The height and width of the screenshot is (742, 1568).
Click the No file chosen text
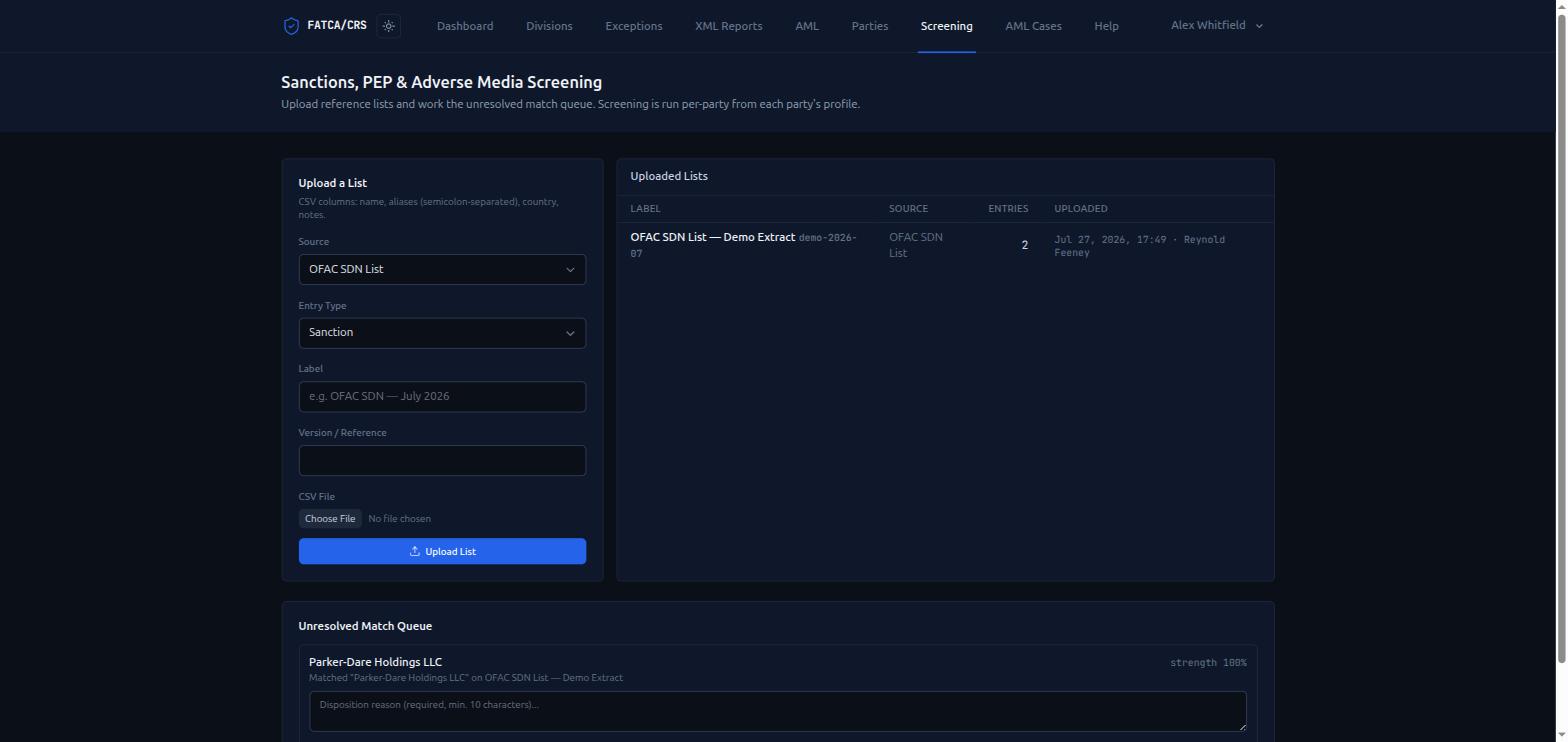(x=399, y=518)
